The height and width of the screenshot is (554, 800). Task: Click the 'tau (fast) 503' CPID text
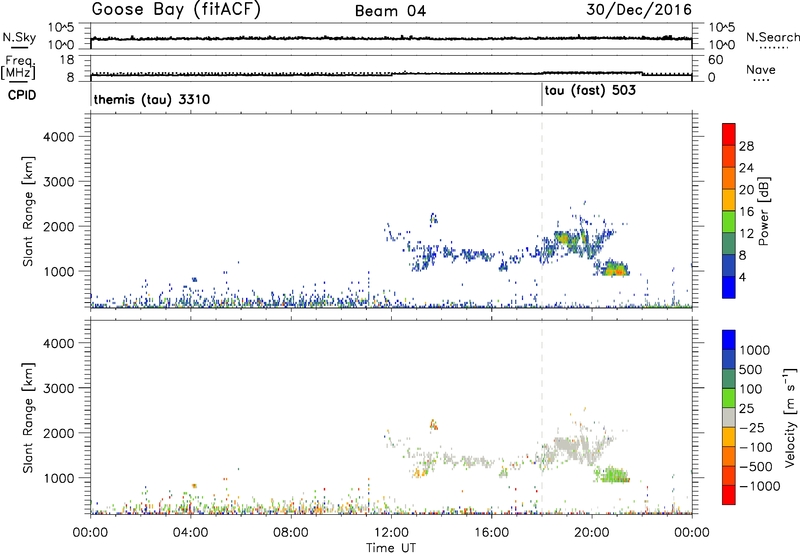pyautogui.click(x=590, y=91)
